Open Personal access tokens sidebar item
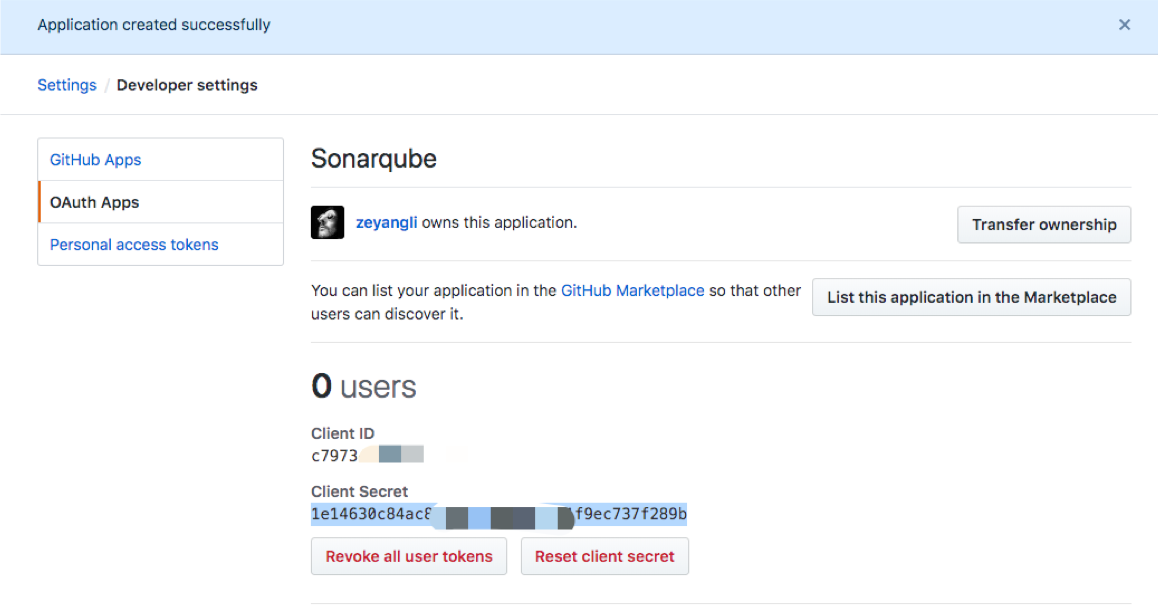This screenshot has height=610, width=1158. click(160, 244)
